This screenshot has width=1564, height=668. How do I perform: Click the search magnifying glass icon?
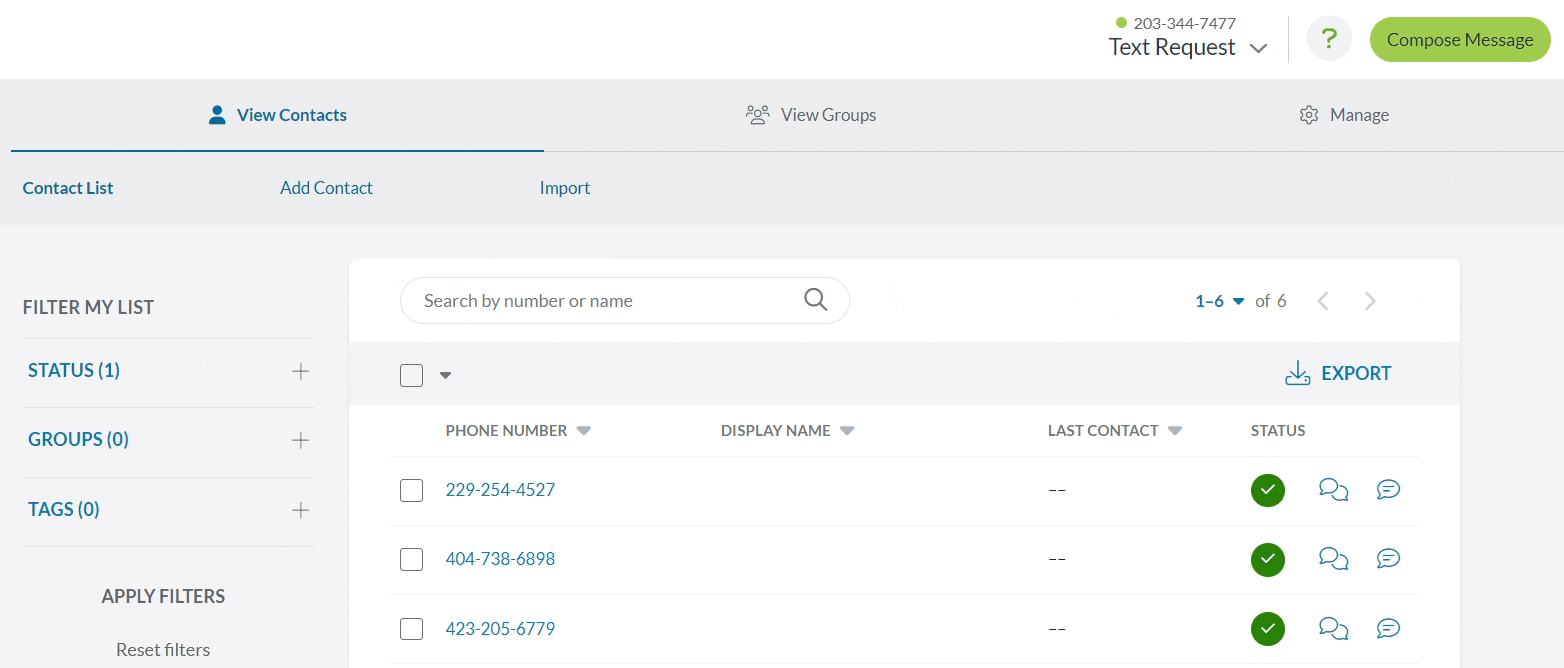(815, 300)
